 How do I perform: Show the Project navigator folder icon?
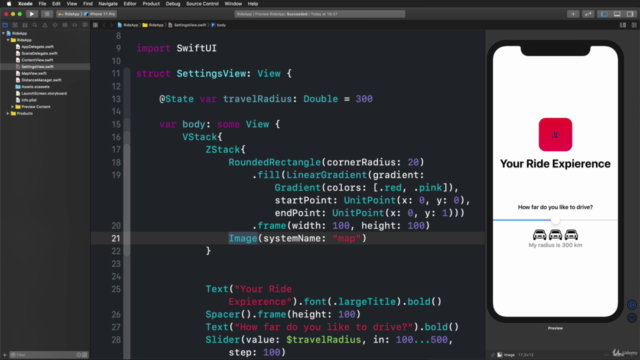5,25
